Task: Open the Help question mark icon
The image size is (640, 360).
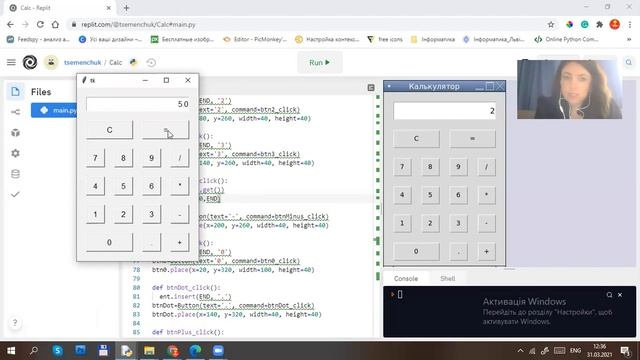Action: click(x=15, y=322)
